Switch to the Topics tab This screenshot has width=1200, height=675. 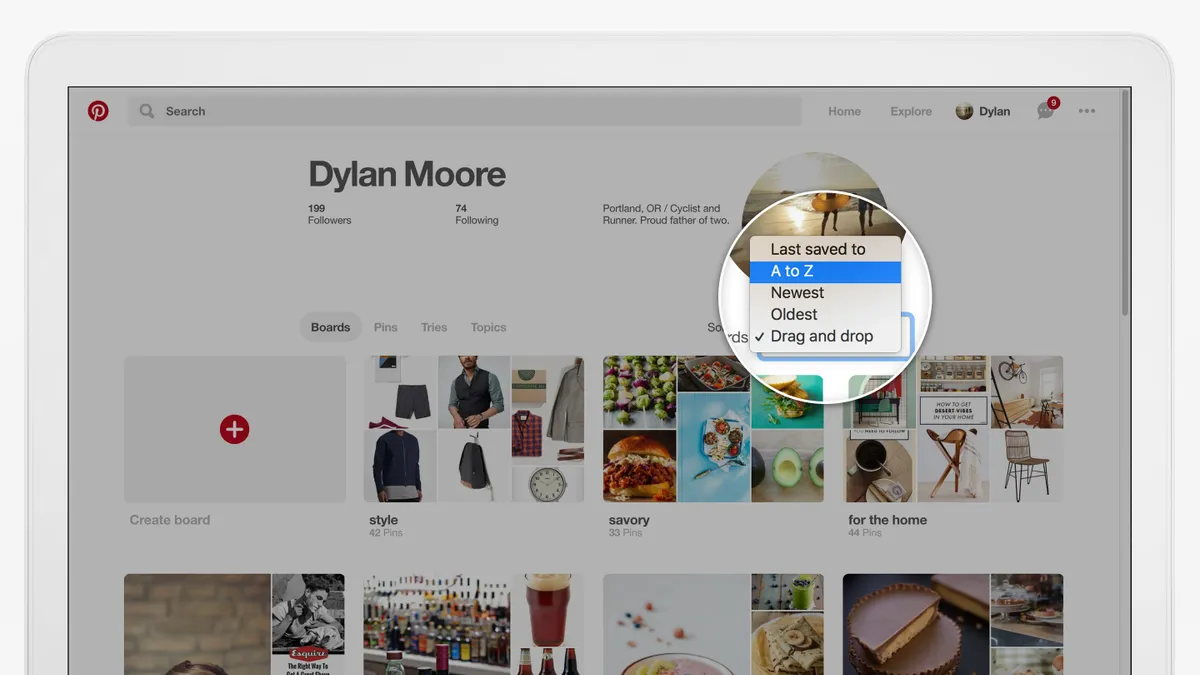tap(488, 327)
